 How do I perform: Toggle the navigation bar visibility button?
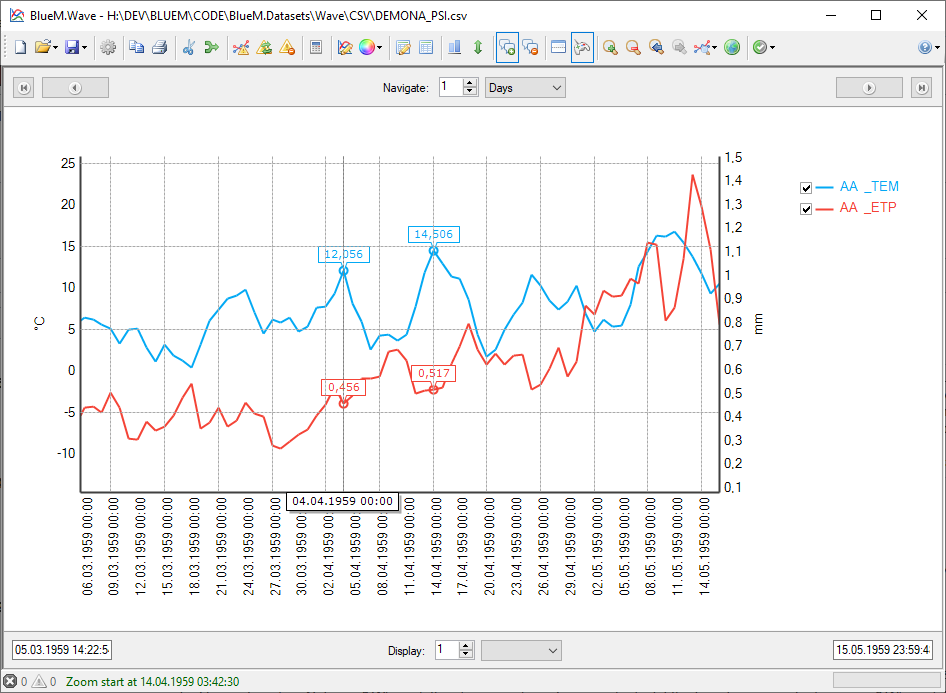pos(559,47)
